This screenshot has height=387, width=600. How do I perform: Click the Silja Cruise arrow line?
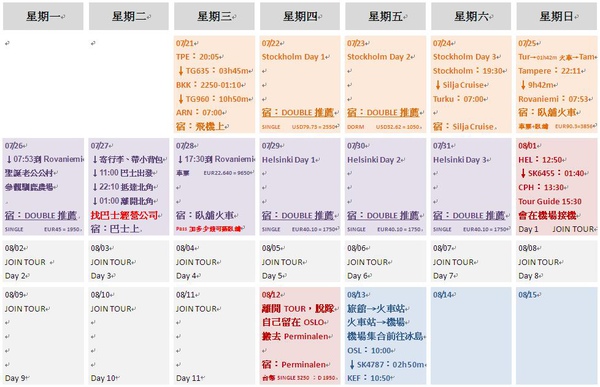click(459, 85)
